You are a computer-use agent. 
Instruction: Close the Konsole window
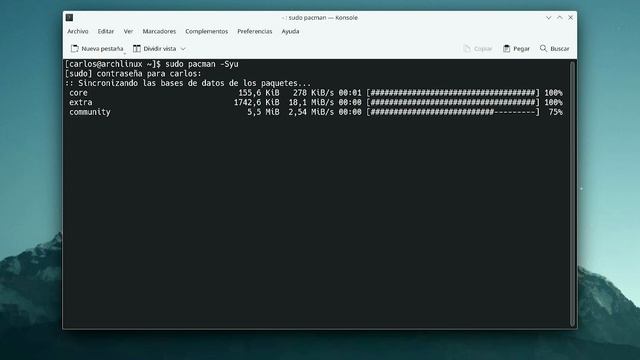pos(571,18)
